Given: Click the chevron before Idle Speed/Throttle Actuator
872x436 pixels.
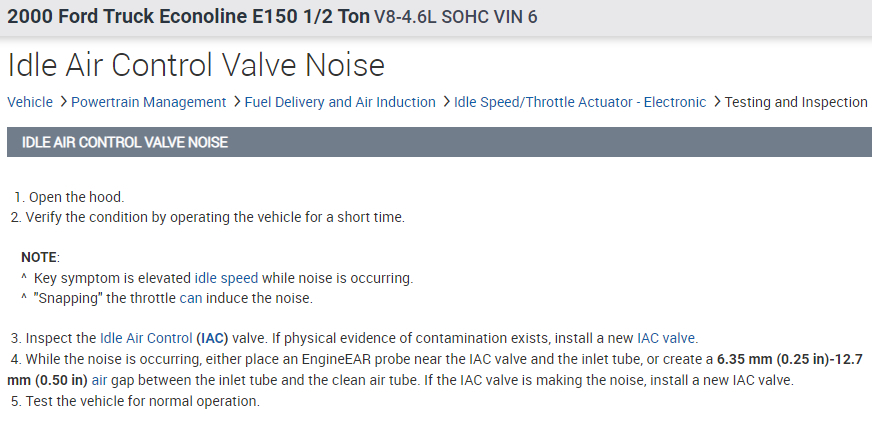Looking at the screenshot, I should click(x=445, y=102).
